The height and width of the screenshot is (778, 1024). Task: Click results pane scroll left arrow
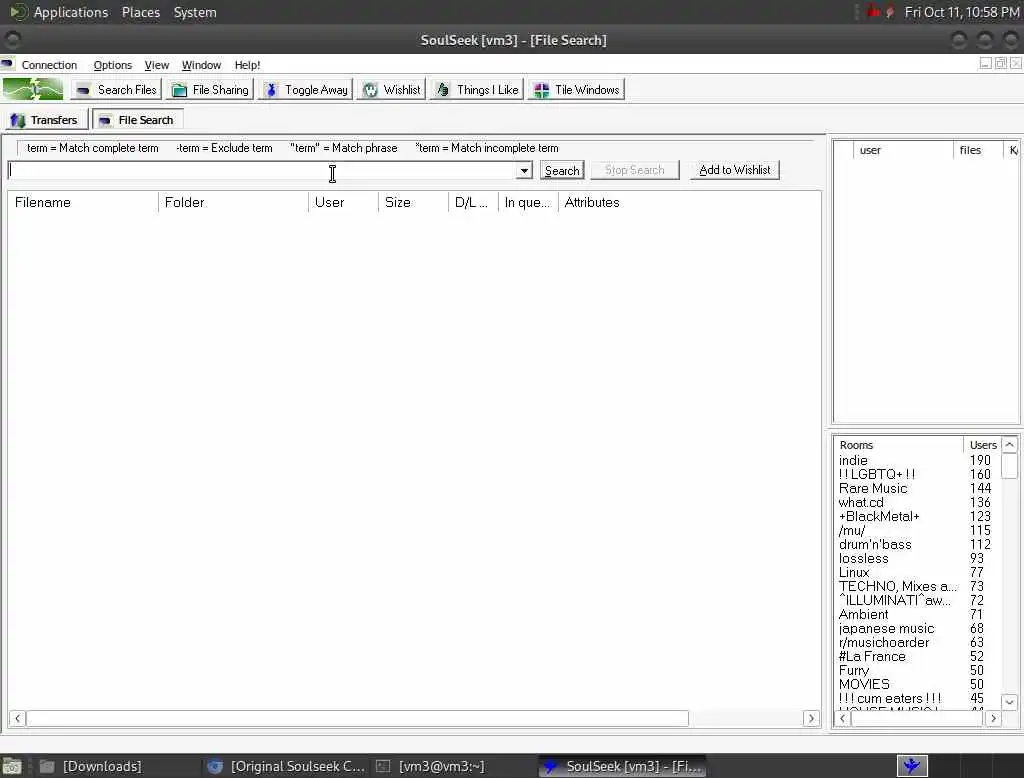[18, 719]
